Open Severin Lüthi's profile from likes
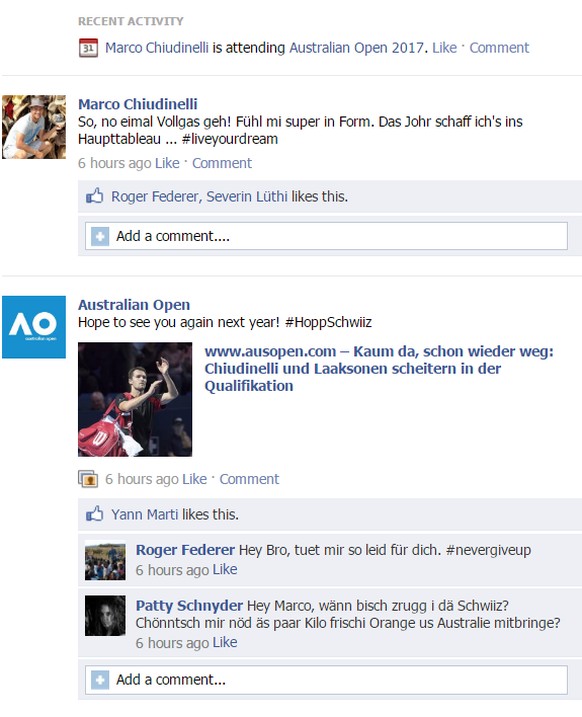Screen dimensions: 582x717 [247, 196]
